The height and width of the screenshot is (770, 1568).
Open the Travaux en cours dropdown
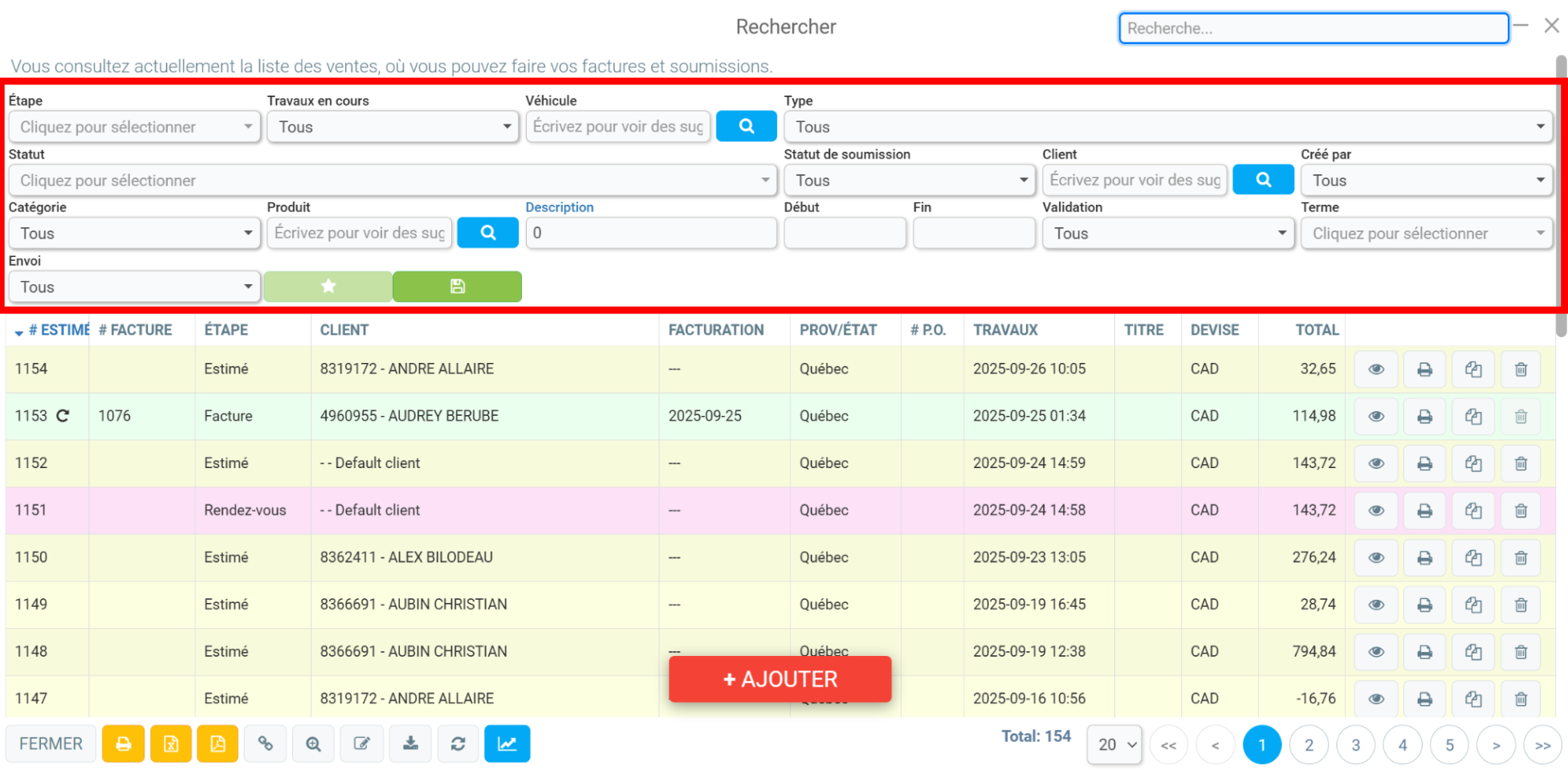(x=393, y=127)
